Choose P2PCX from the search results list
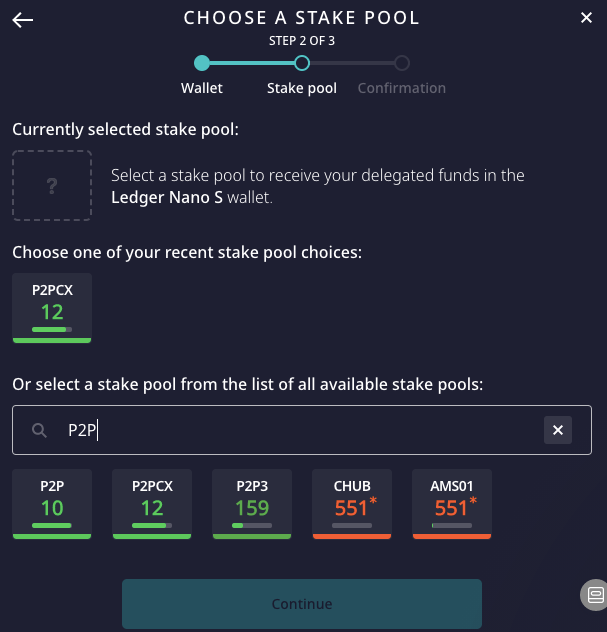This screenshot has width=607, height=632. (152, 503)
